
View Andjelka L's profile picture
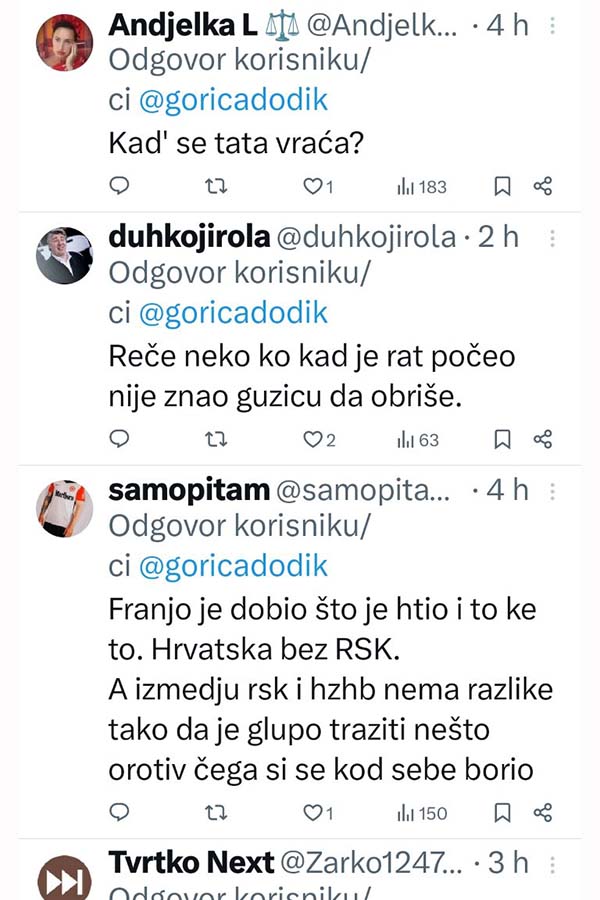coord(65,43)
